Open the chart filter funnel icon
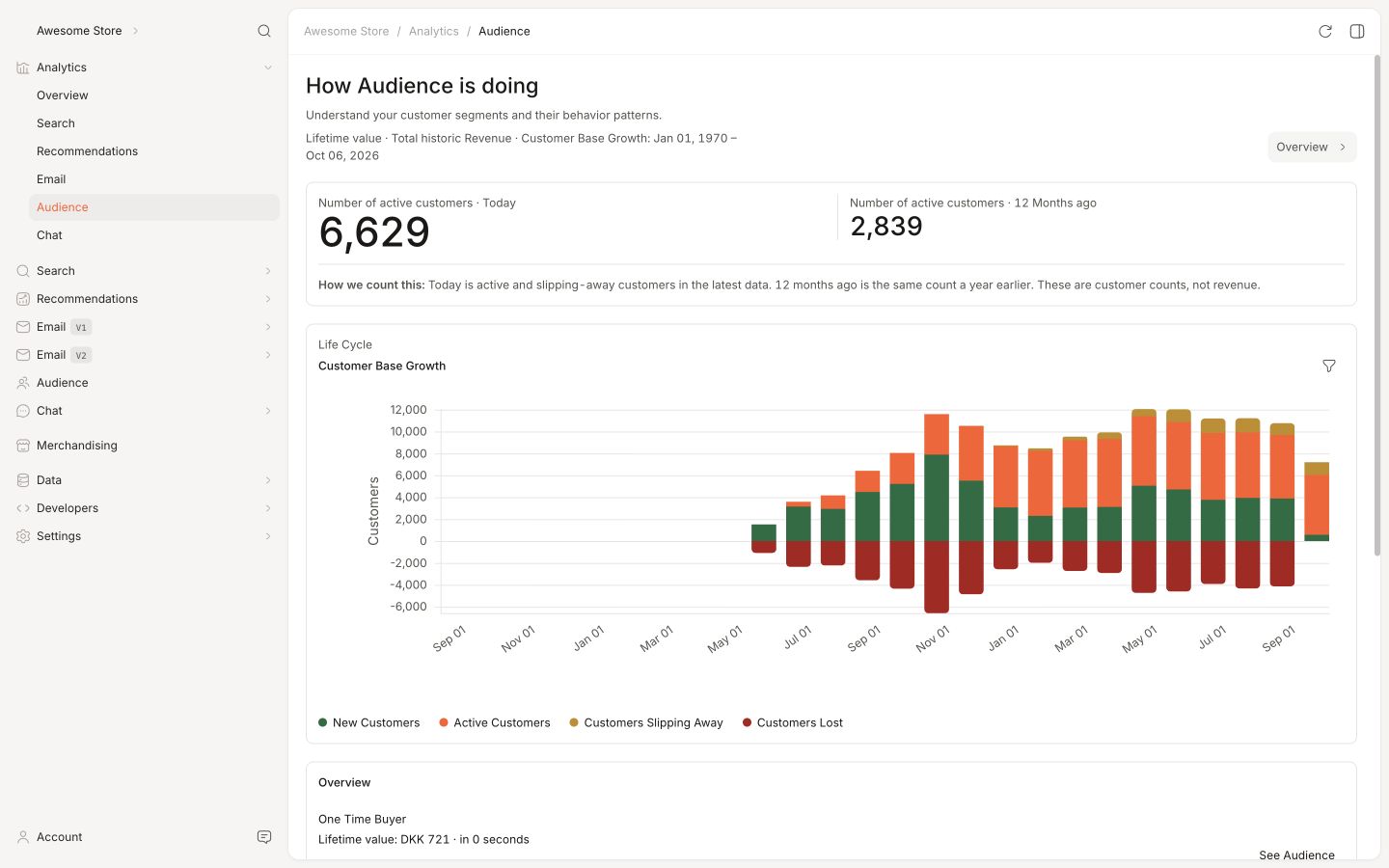Viewport: 1389px width, 868px height. pyautogui.click(x=1329, y=366)
